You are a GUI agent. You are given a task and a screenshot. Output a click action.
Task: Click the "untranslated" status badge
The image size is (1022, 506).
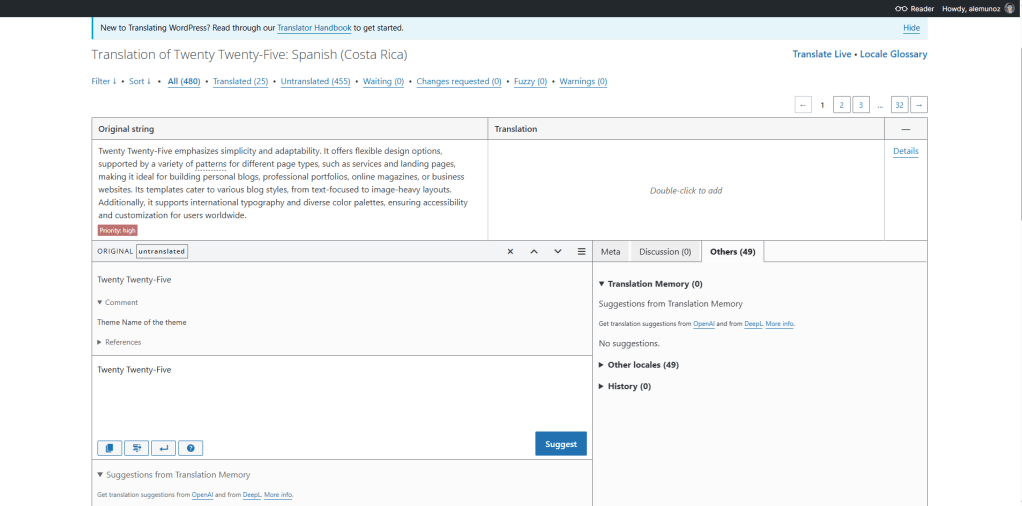[x=162, y=251]
